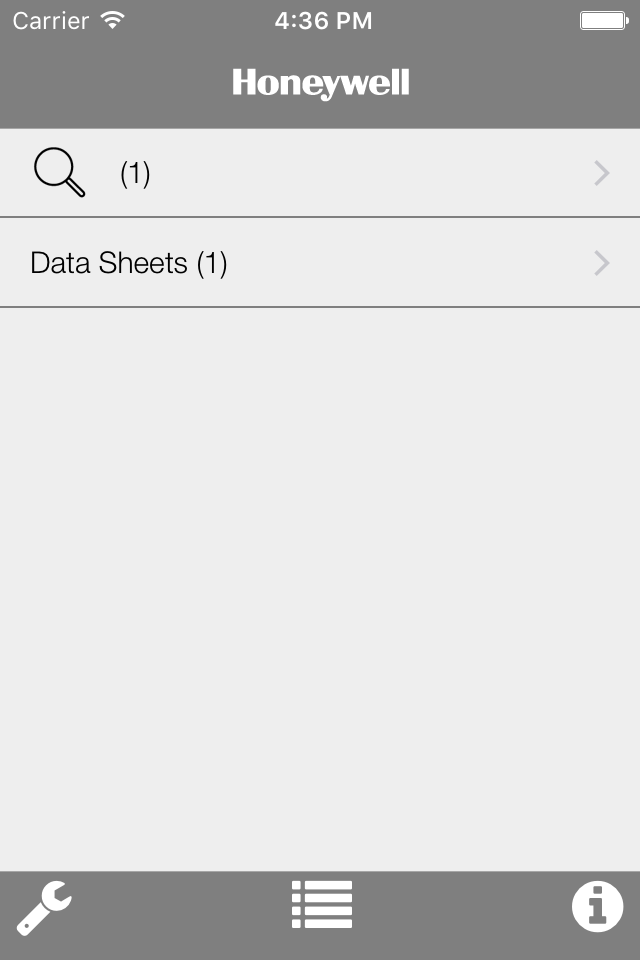Open the Data Sheets (1) row
This screenshot has height=960, width=640.
[320, 263]
